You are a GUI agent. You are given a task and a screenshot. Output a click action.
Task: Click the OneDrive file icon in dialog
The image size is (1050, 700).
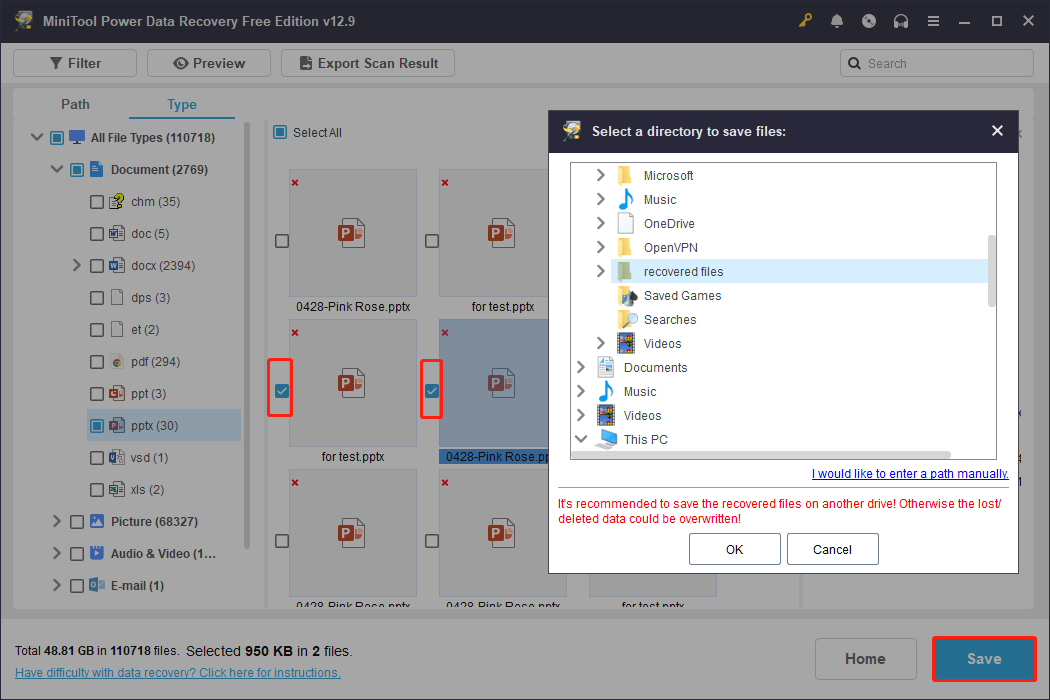point(625,223)
